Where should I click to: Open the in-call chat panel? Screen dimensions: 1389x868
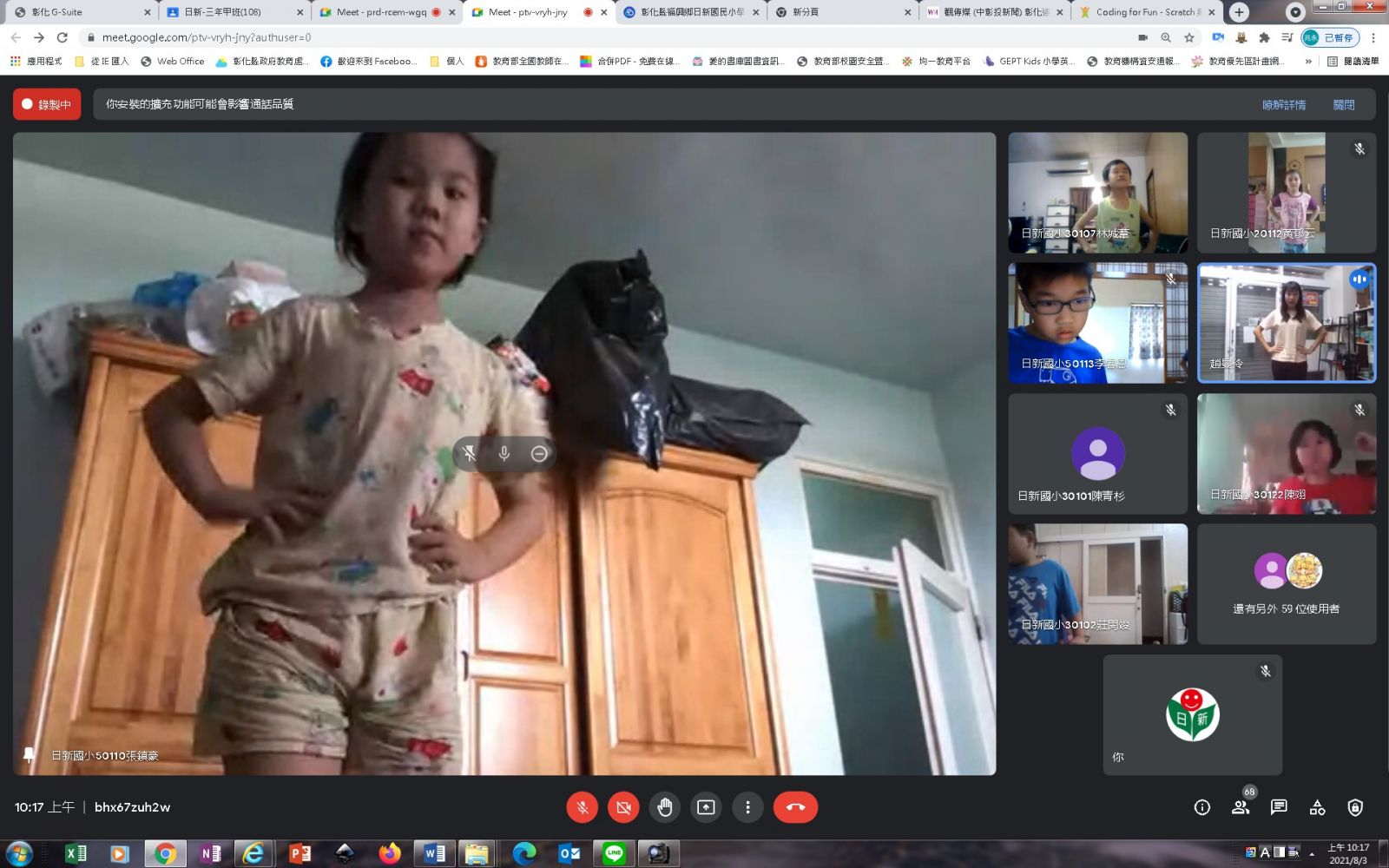(x=1279, y=807)
